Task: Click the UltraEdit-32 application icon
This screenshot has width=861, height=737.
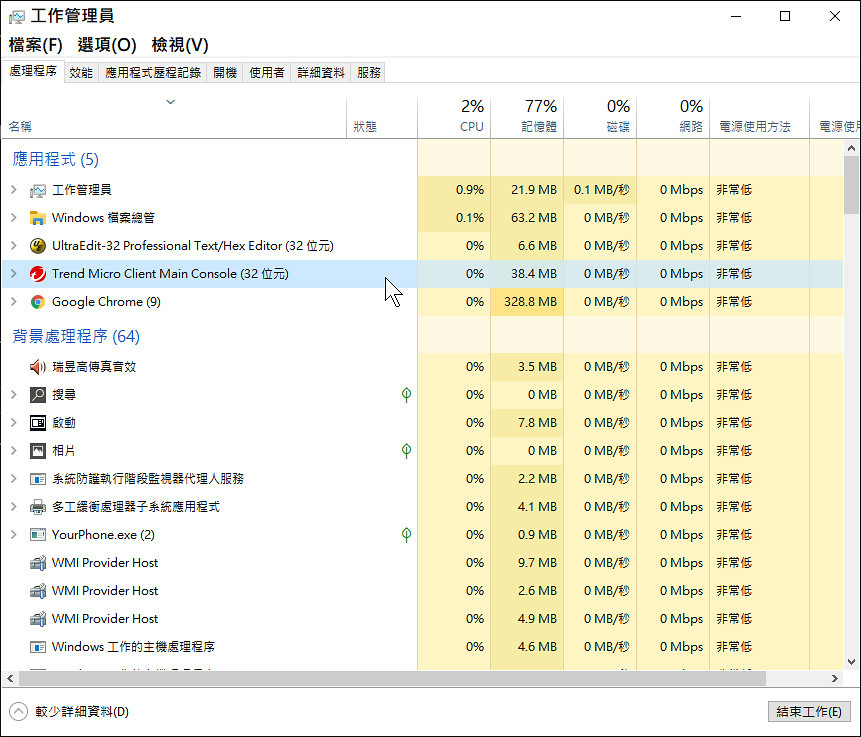Action: point(37,246)
